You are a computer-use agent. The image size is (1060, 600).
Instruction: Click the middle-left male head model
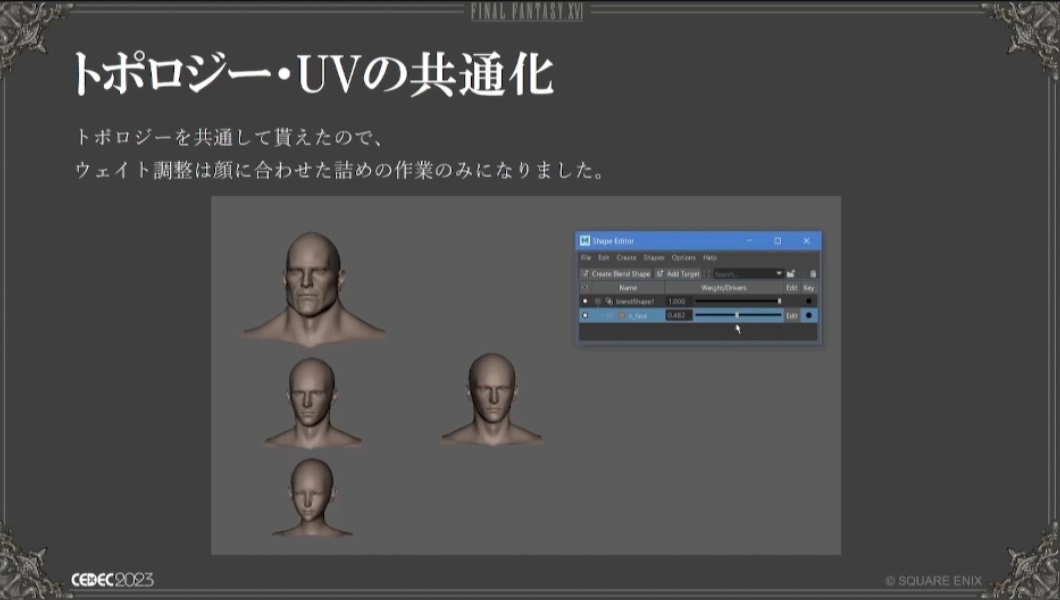click(x=312, y=402)
